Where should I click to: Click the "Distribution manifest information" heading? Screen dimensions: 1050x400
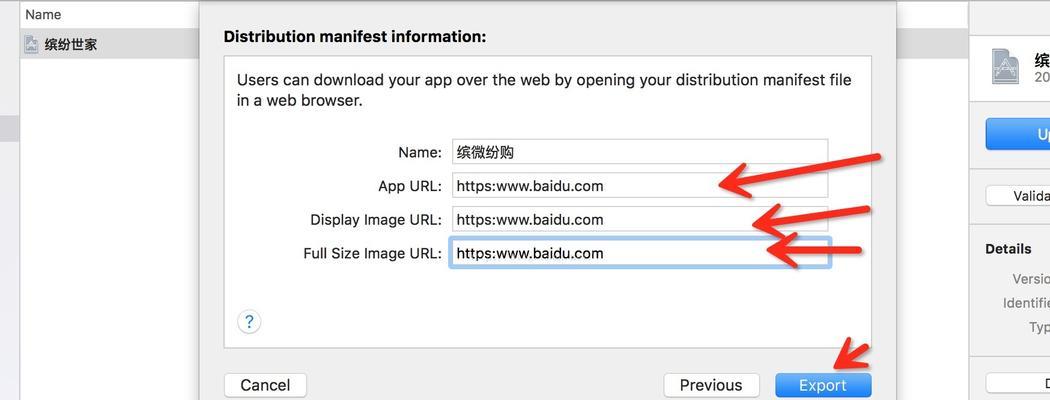click(355, 37)
